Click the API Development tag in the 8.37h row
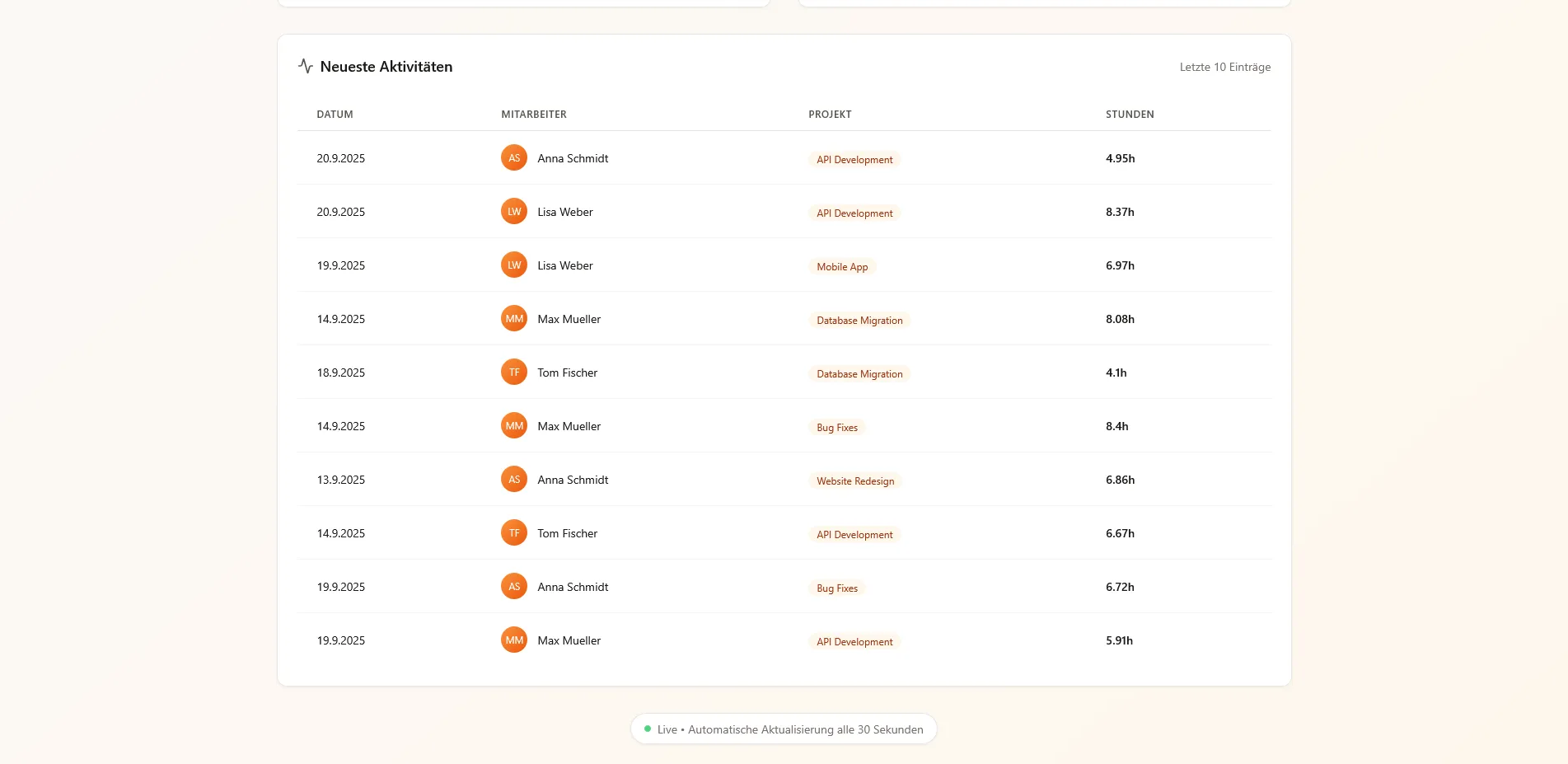1568x764 pixels. click(854, 213)
